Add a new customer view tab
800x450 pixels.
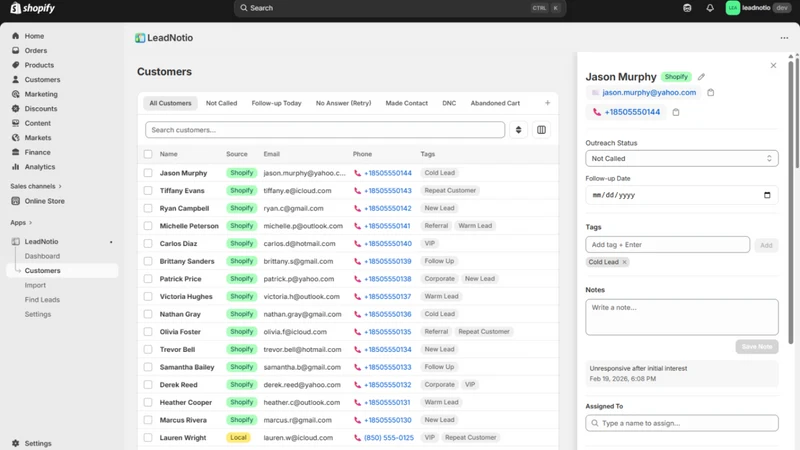547,103
